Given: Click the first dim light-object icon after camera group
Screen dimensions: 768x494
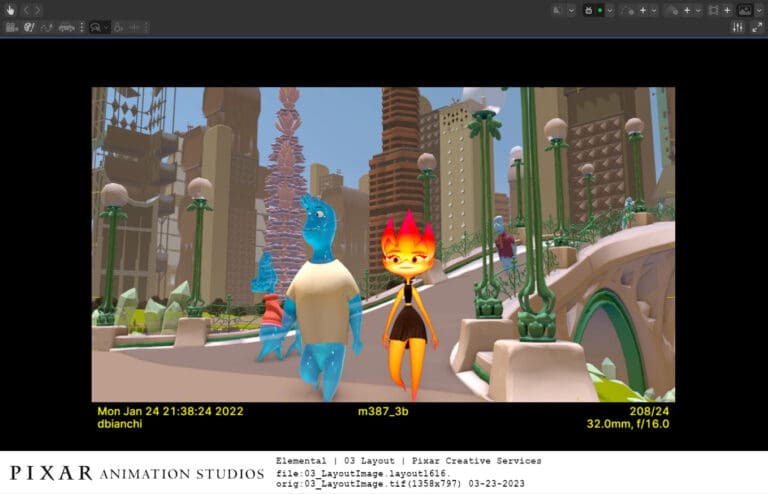Looking at the screenshot, I should pyautogui.click(x=627, y=11).
